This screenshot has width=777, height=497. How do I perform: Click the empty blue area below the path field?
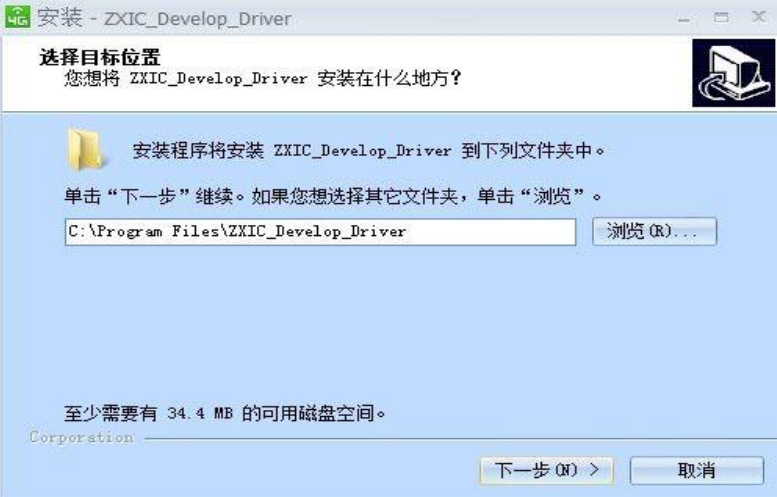pyautogui.click(x=387, y=322)
